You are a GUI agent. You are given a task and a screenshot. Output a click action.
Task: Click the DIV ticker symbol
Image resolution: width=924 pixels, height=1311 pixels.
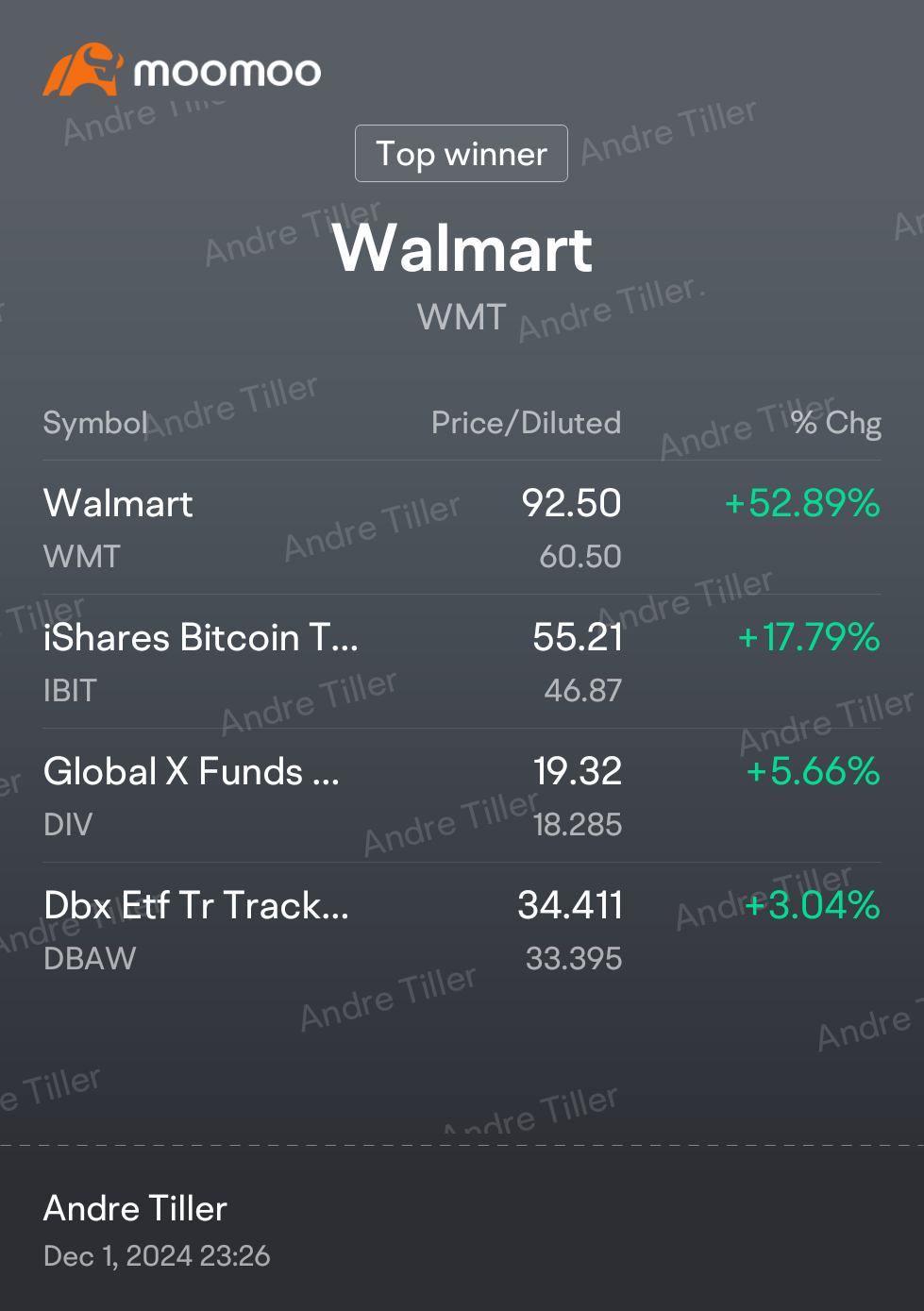point(68,824)
